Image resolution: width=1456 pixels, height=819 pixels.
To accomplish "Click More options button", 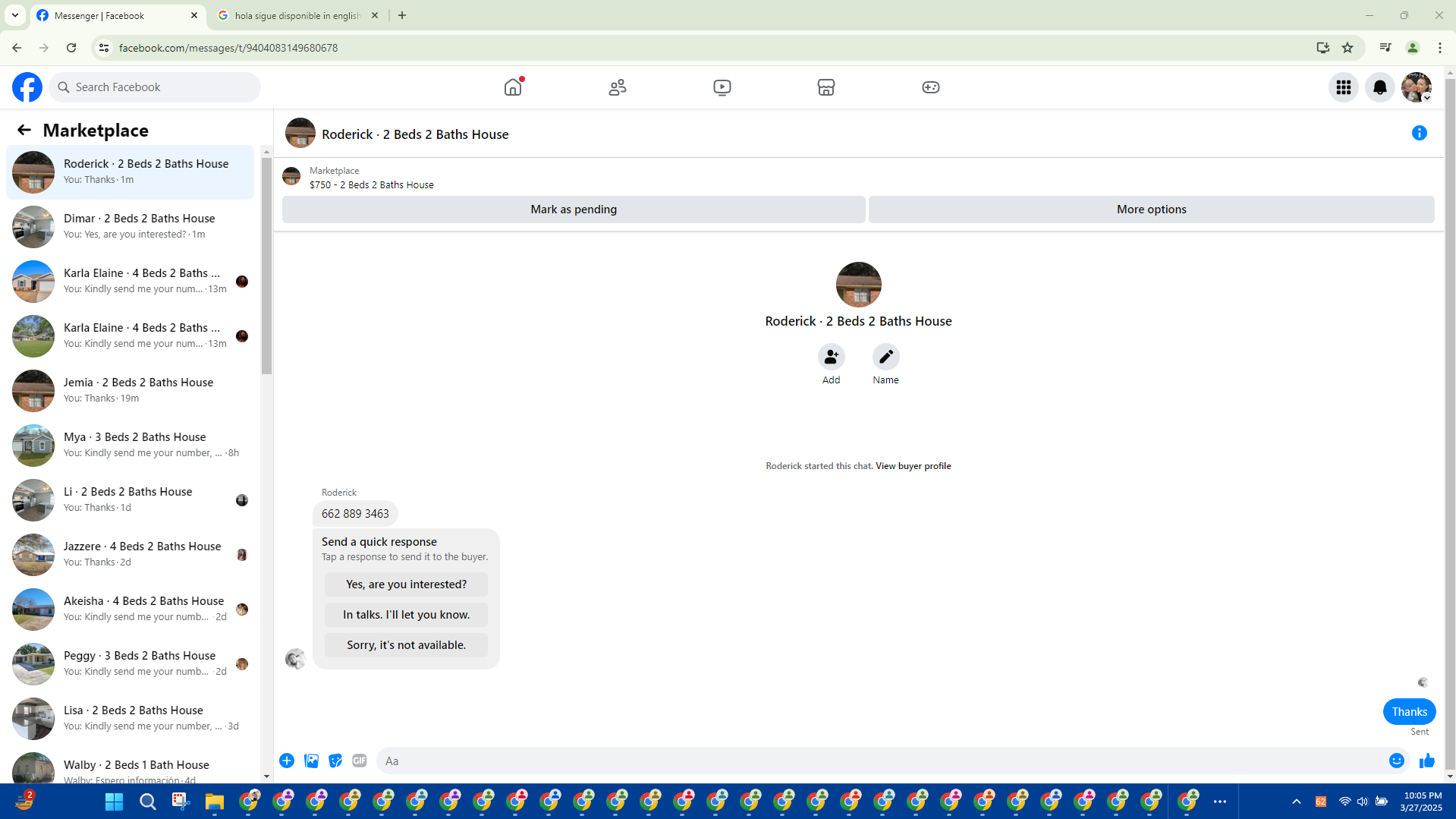I will coord(1152,209).
